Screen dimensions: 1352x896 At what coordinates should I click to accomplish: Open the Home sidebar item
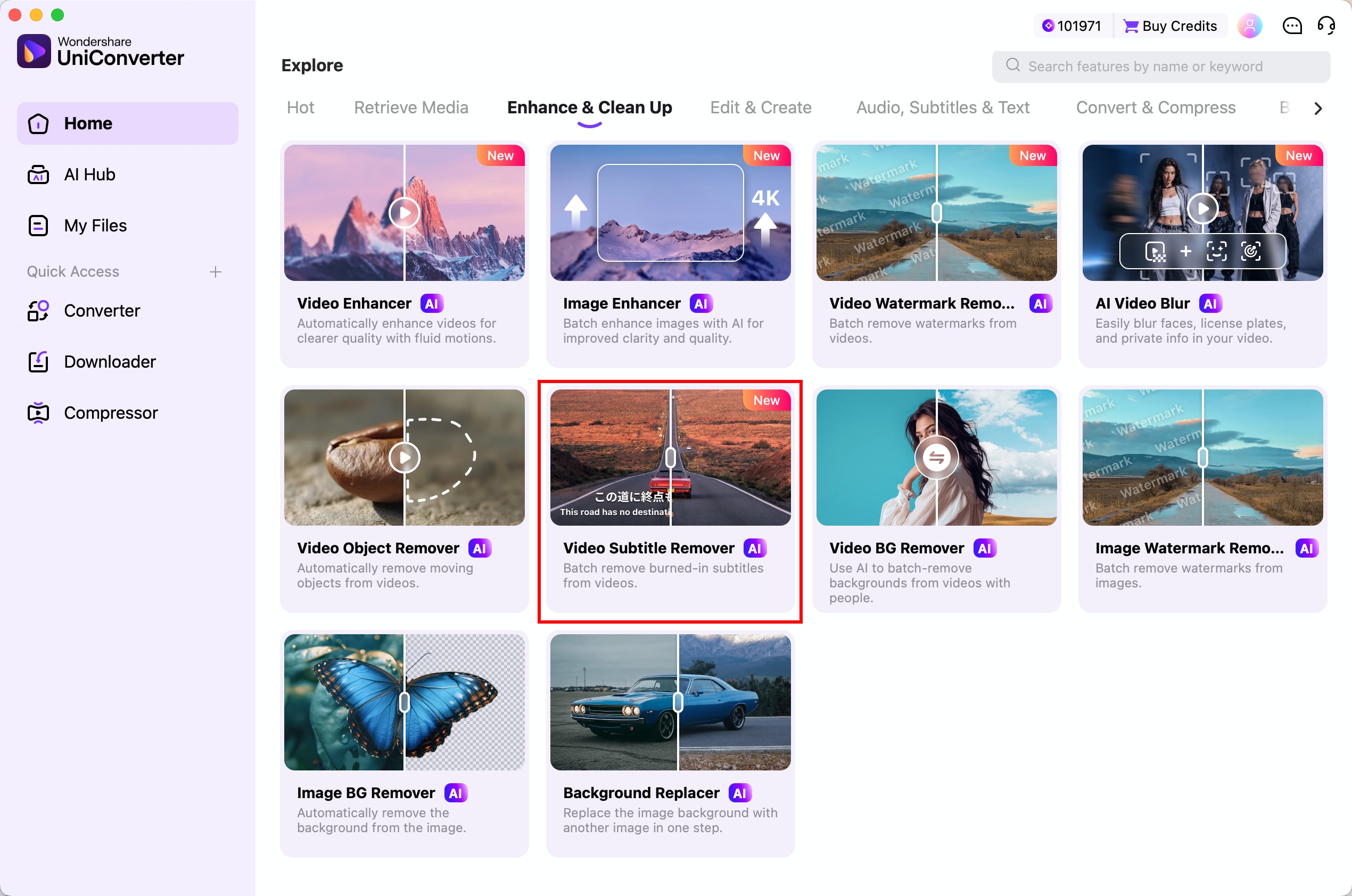[x=128, y=123]
